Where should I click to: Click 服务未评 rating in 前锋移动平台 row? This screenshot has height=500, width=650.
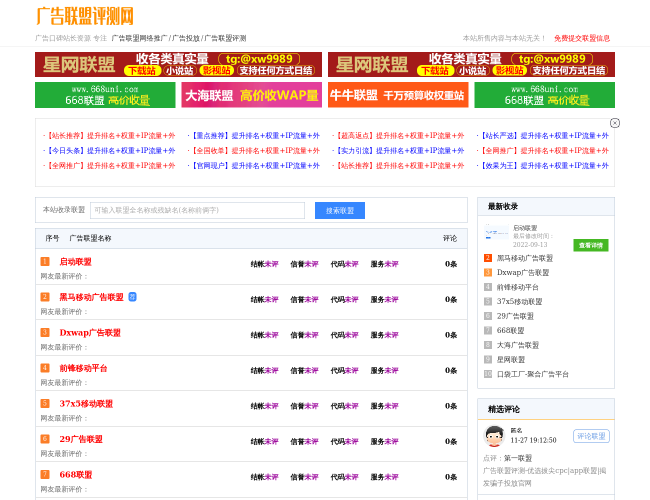[x=384, y=370]
